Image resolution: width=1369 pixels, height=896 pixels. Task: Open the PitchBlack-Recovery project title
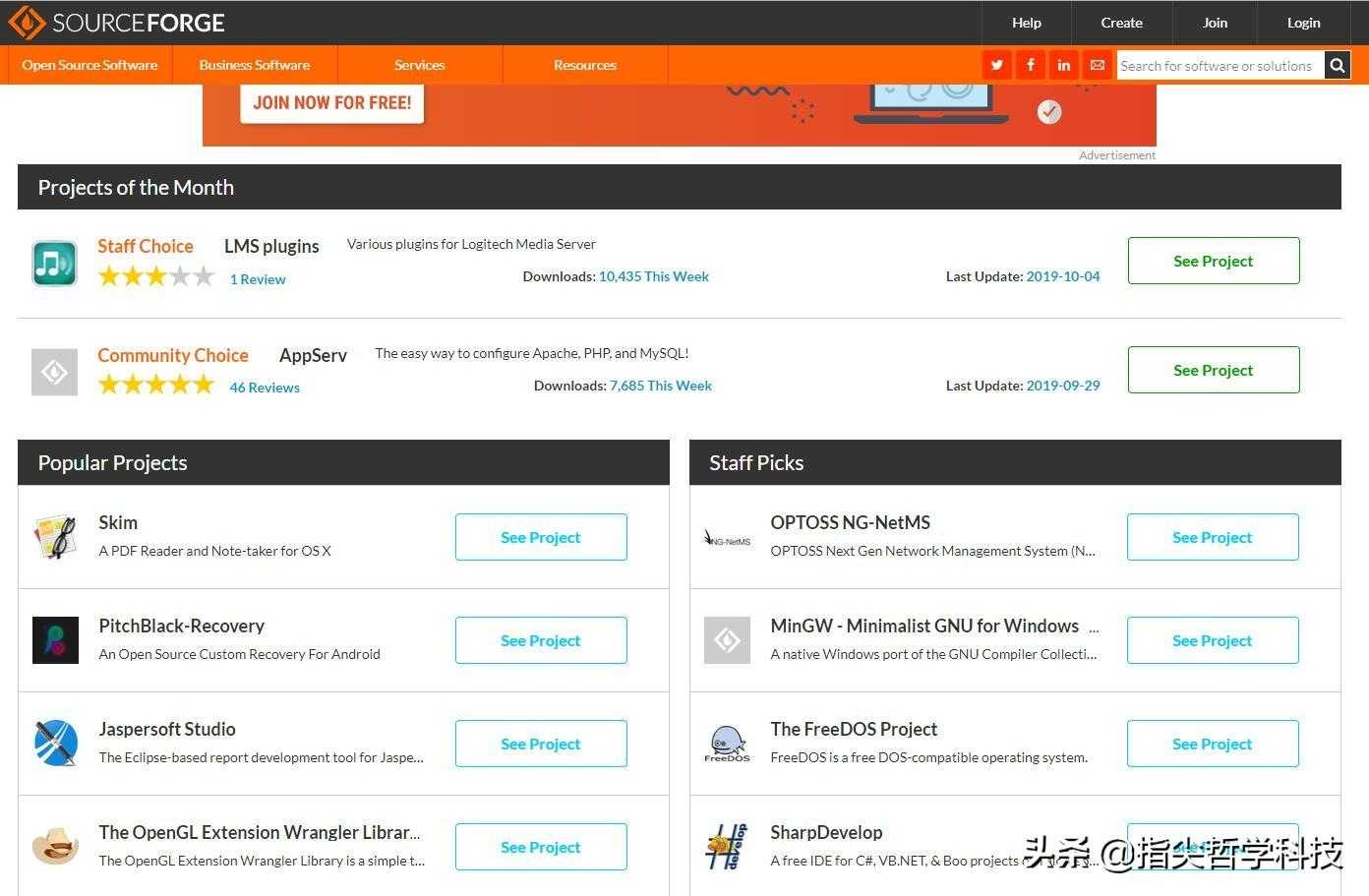click(182, 626)
